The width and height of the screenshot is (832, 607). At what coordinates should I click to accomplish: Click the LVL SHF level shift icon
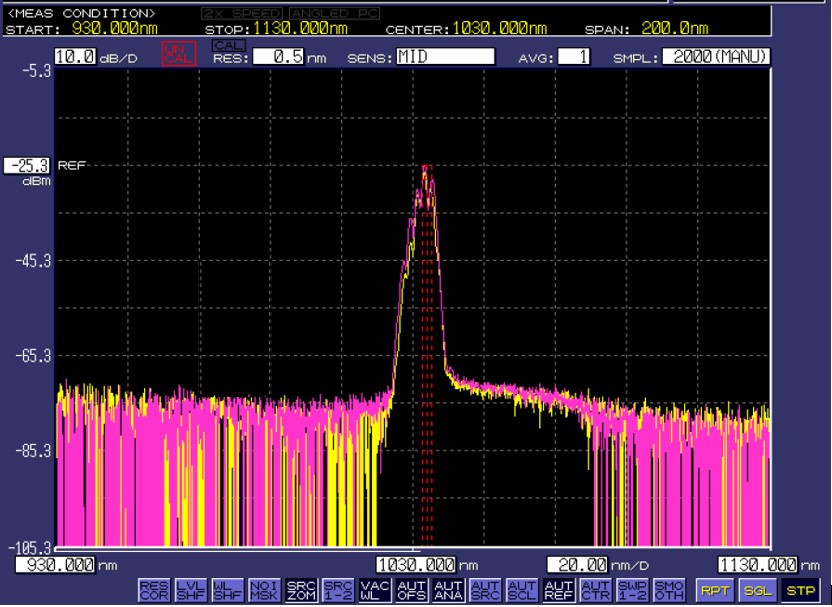point(190,590)
